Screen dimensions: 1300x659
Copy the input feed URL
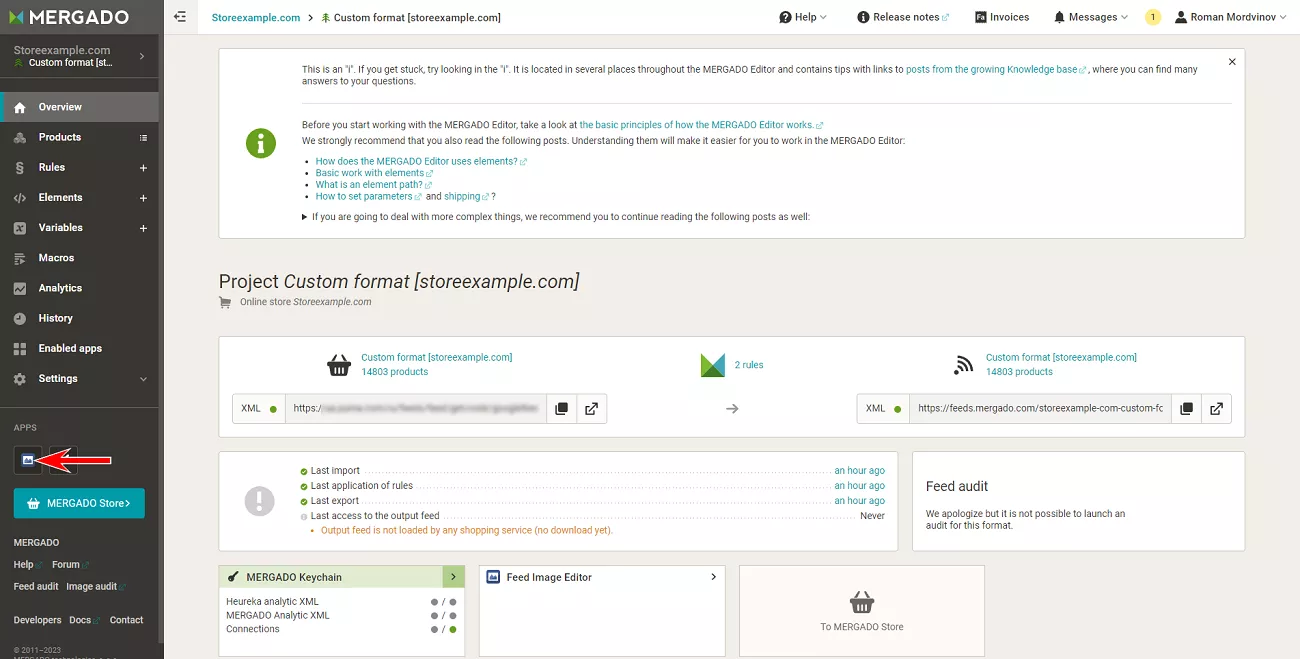tap(562, 409)
